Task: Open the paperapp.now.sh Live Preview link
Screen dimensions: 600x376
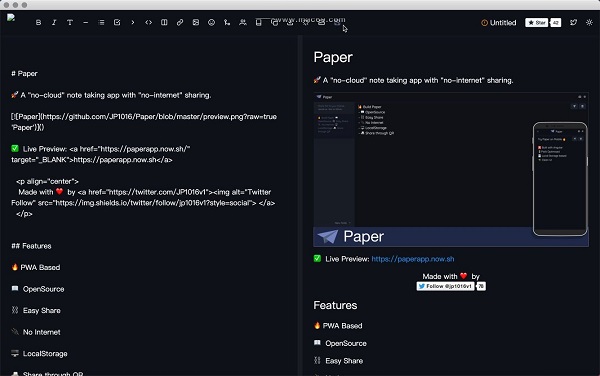Action: pos(412,259)
